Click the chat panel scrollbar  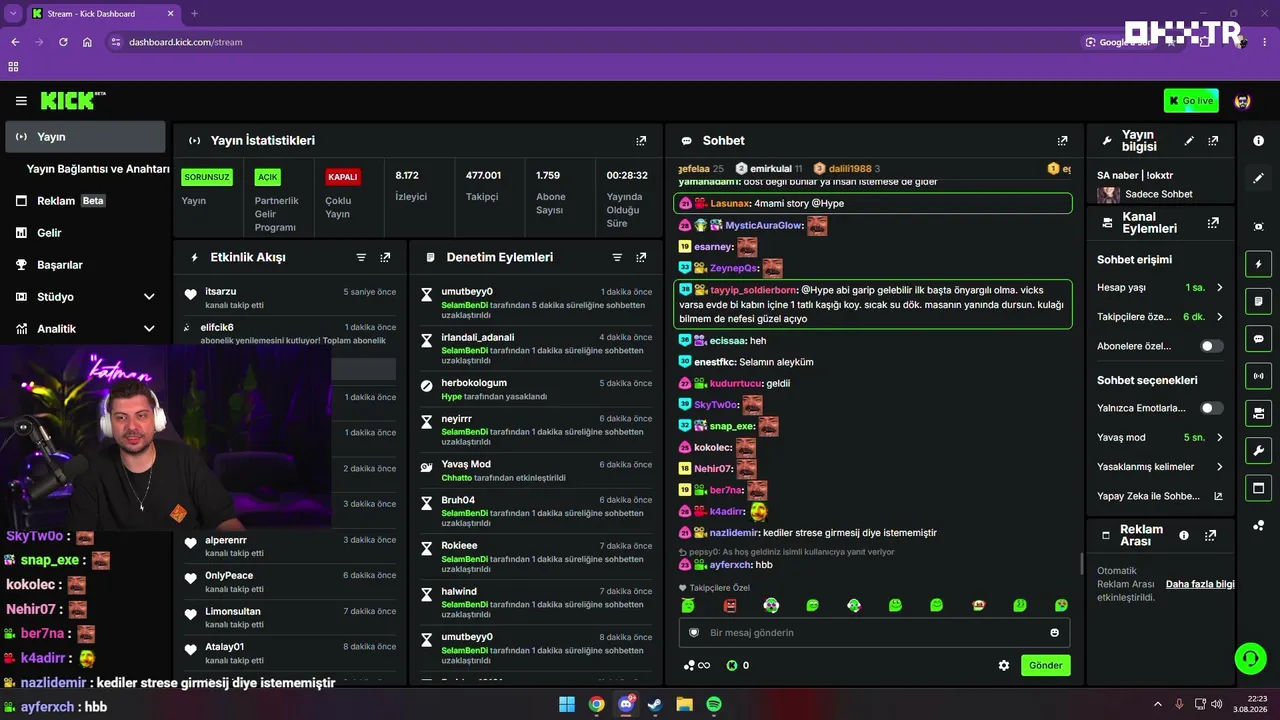(1081, 563)
